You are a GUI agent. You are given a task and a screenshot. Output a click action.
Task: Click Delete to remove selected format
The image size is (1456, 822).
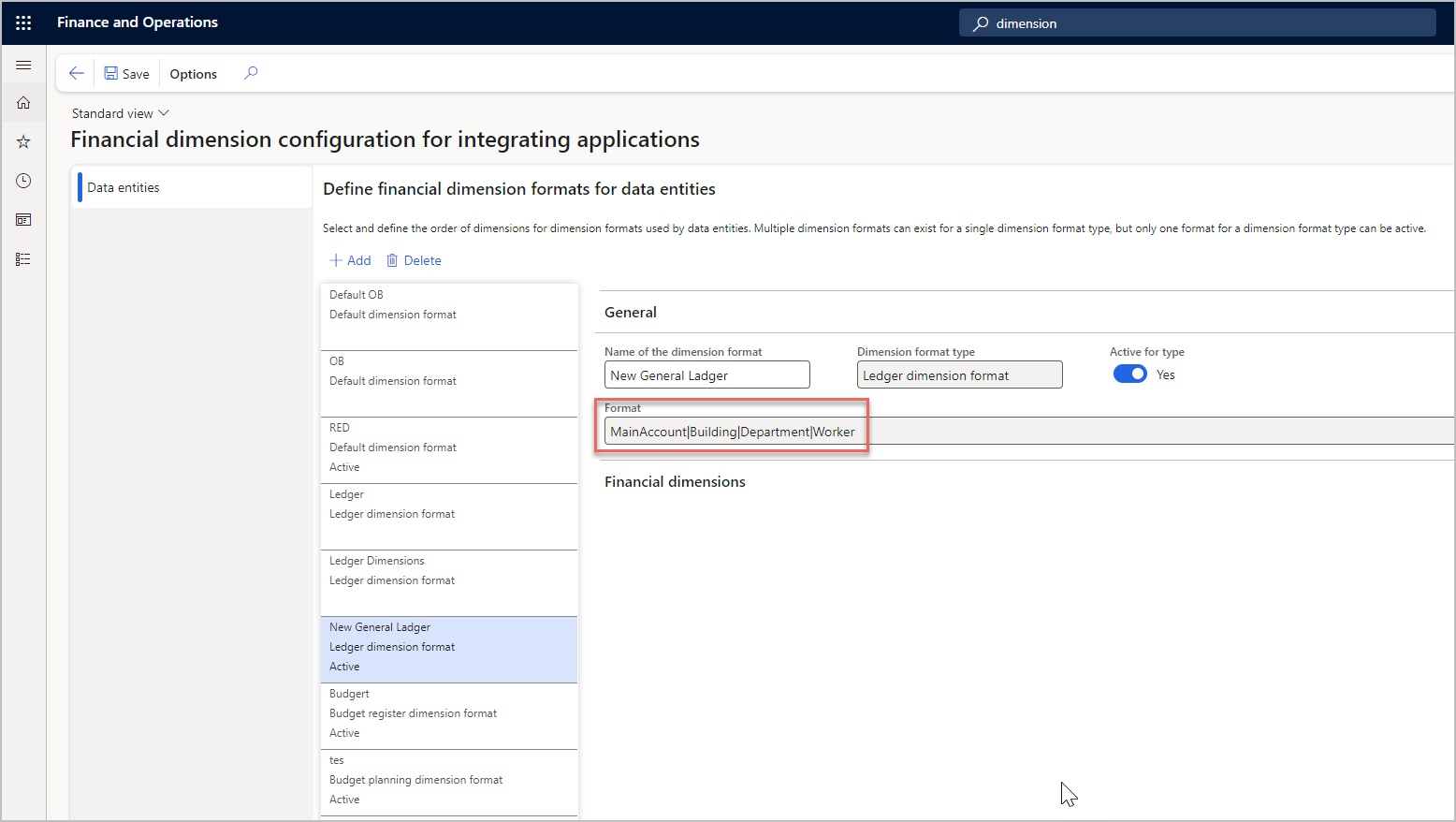(413, 259)
